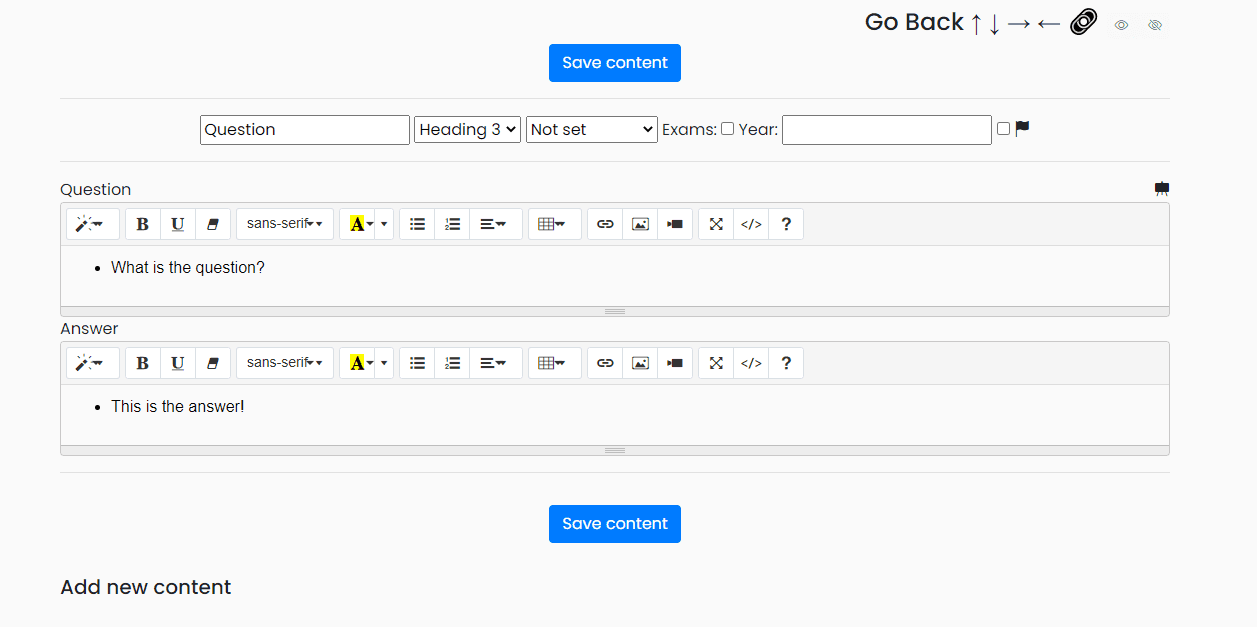
Task: Insert a link in the Question editor
Action: pos(605,224)
